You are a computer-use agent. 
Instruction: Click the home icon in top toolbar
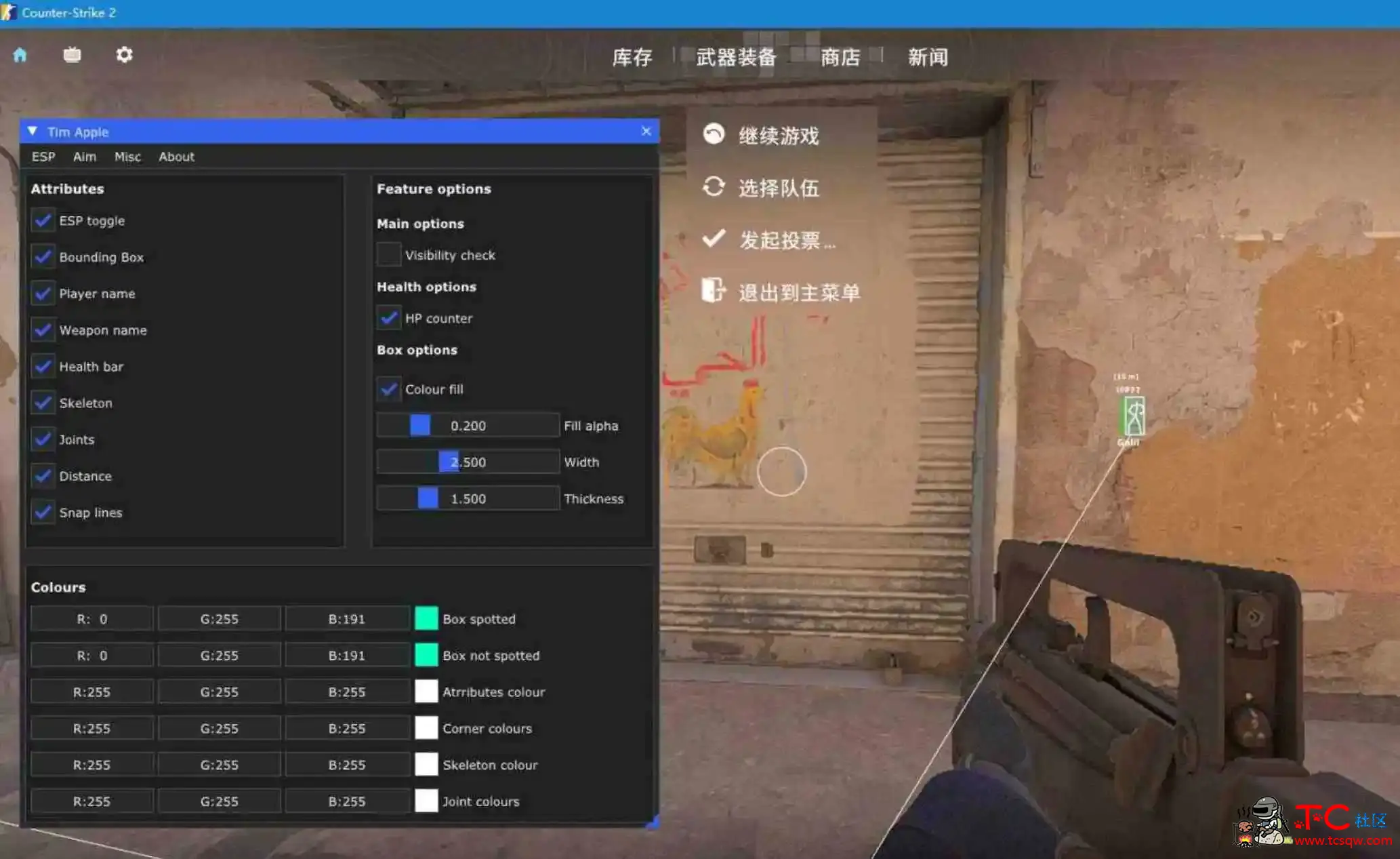(21, 54)
